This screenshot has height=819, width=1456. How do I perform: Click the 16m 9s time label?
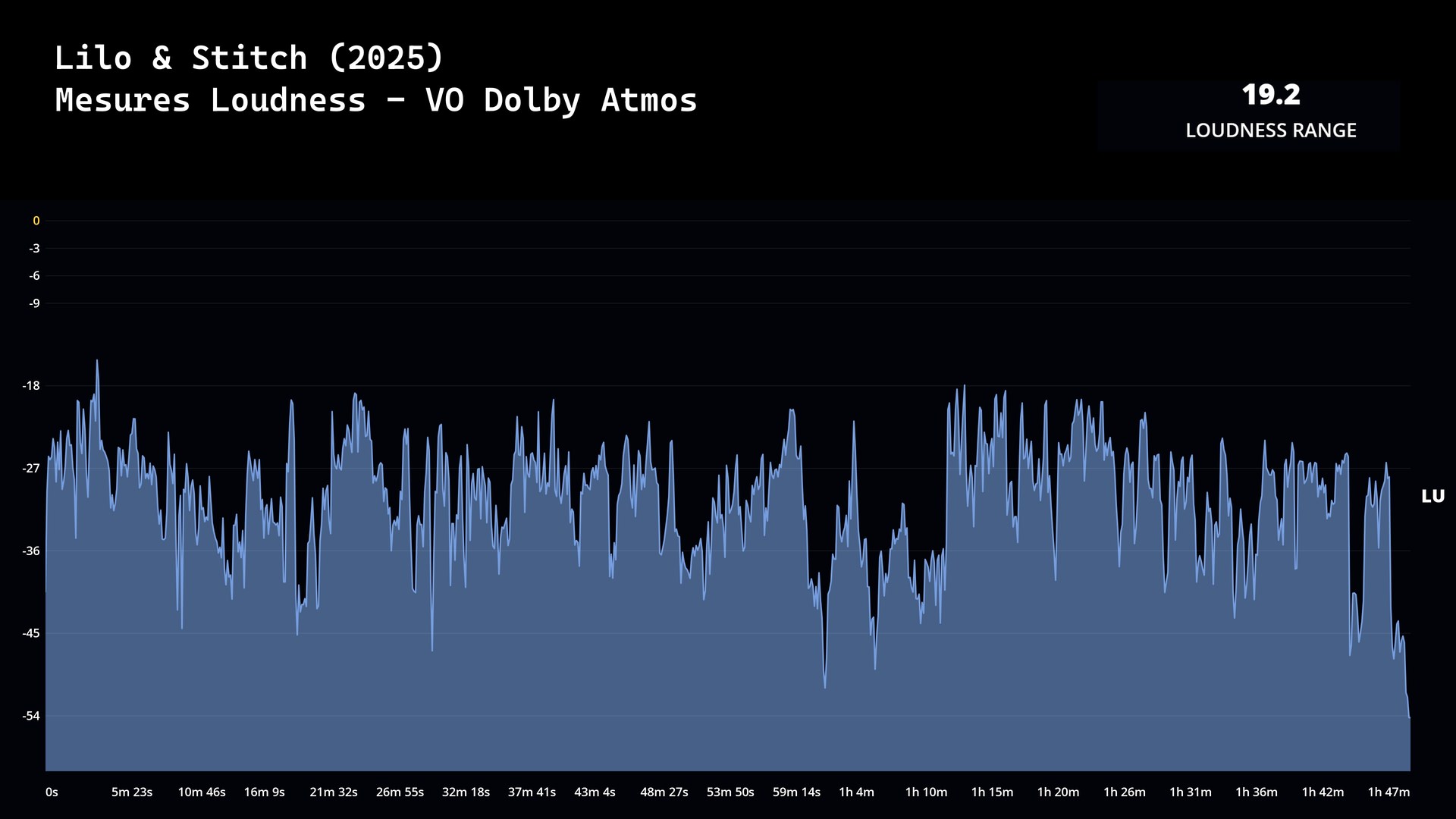click(x=264, y=792)
